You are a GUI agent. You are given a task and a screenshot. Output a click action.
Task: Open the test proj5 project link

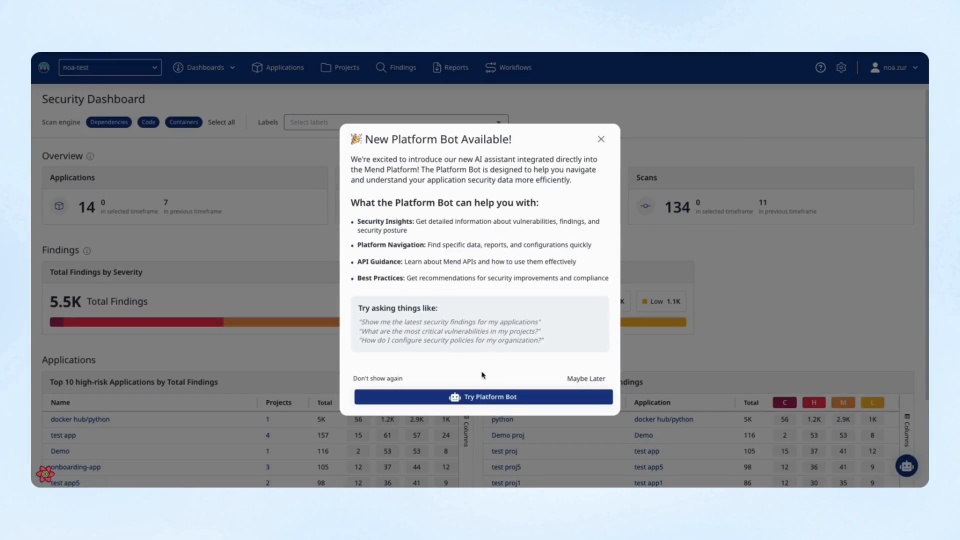tap(506, 467)
